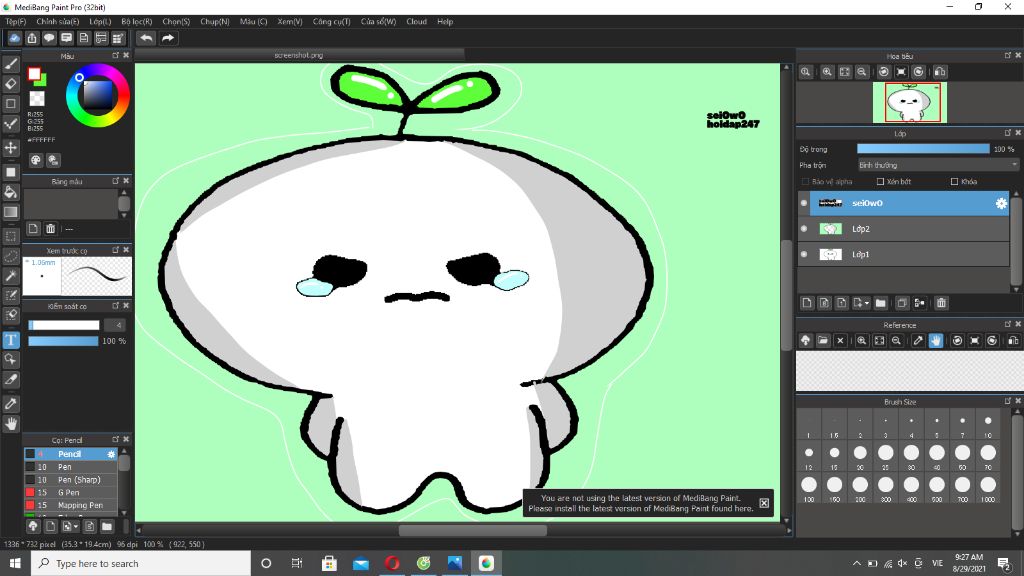The image size is (1024, 576).
Task: Open the Tệp(F) menu
Action: coord(16,22)
